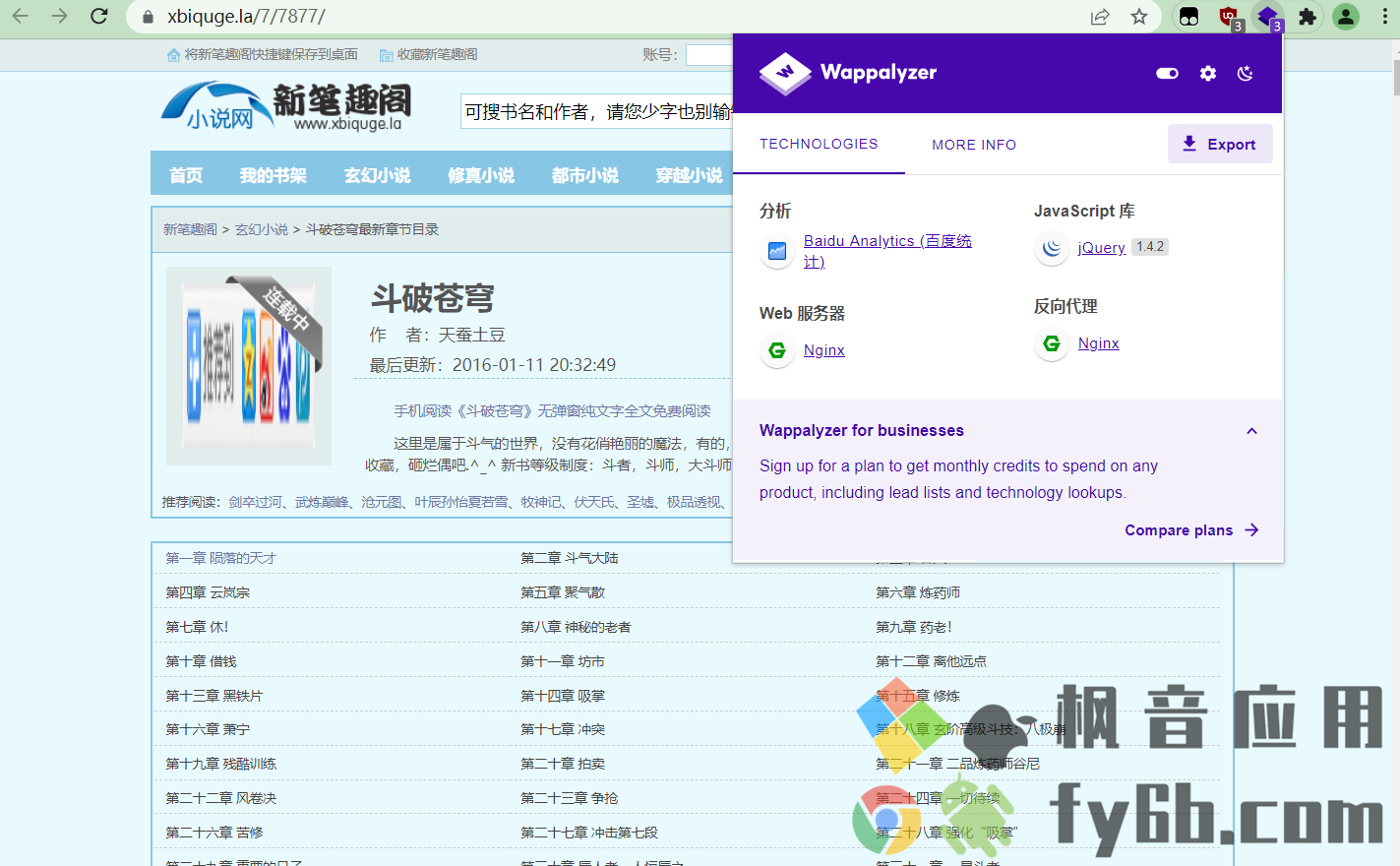1400x866 pixels.
Task: Click the jQuery icon
Action: [1052, 247]
